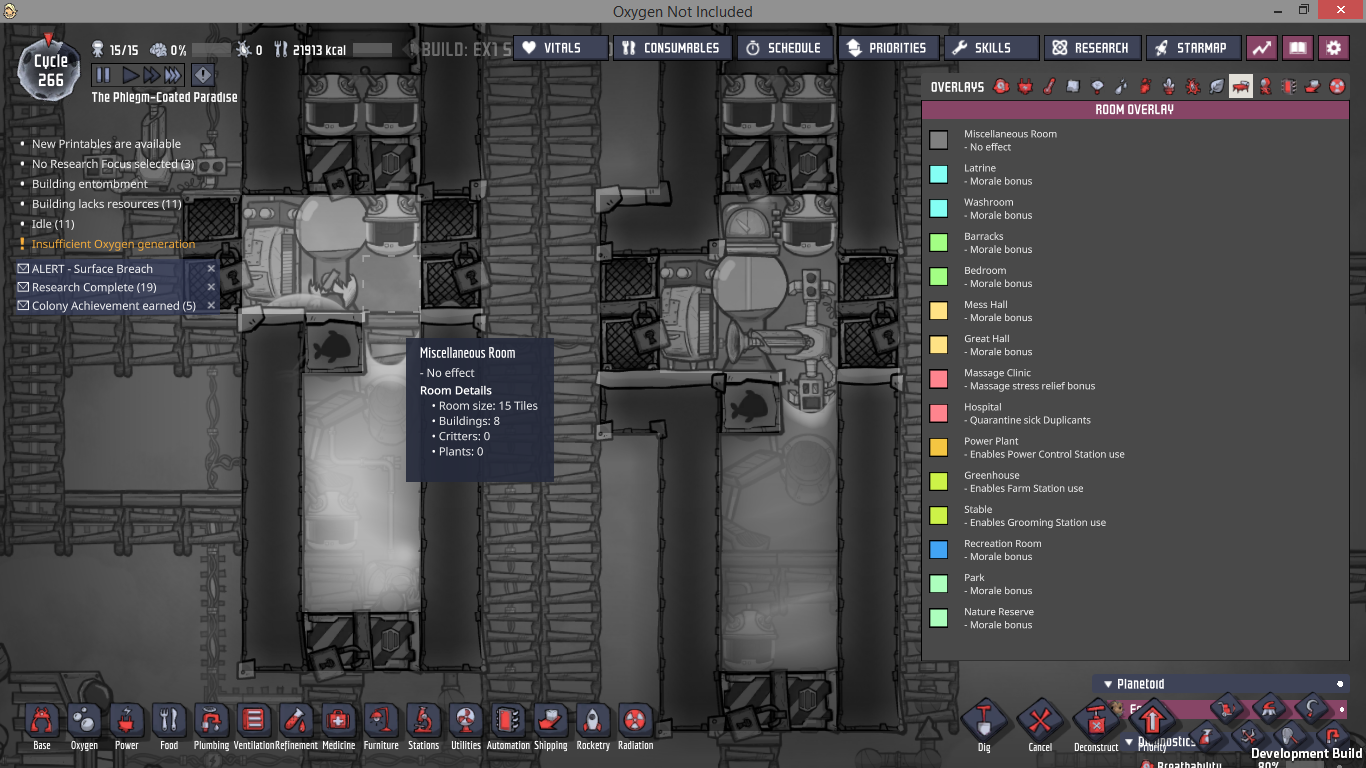
Task: Turn off the active Room overlay
Action: click(1240, 87)
